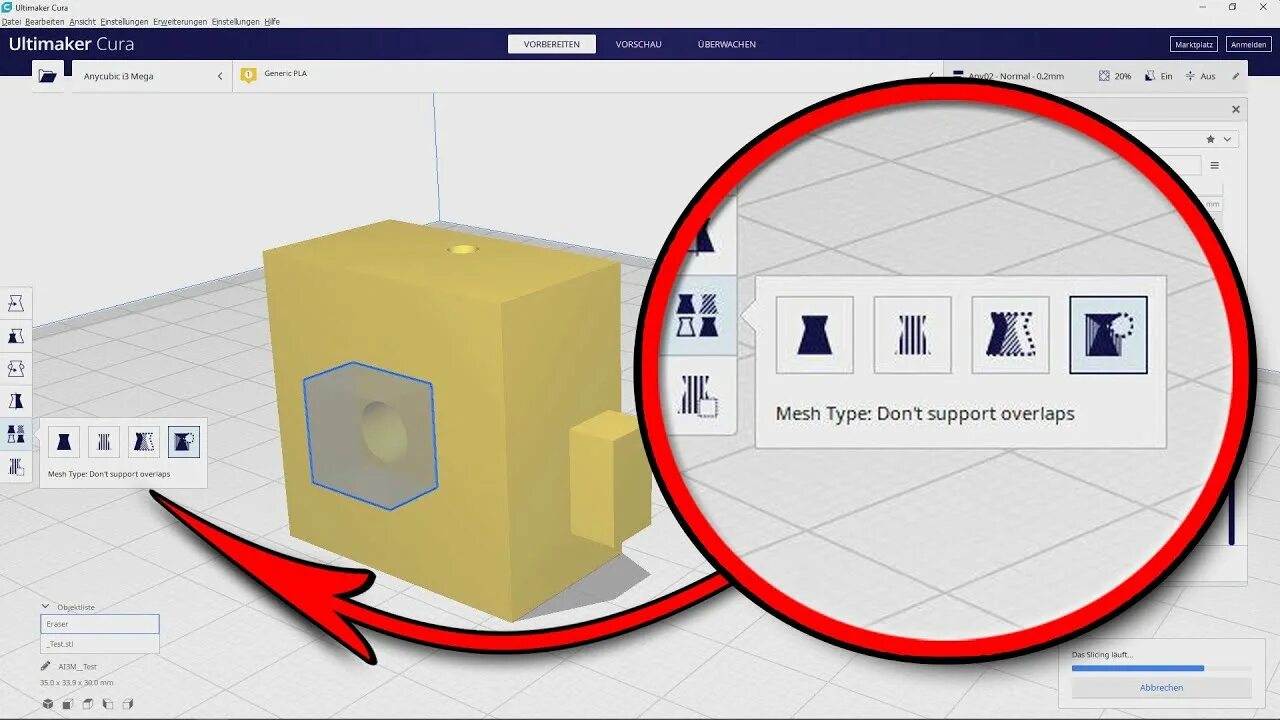Click the Cura logo in title bar

tap(7, 7)
